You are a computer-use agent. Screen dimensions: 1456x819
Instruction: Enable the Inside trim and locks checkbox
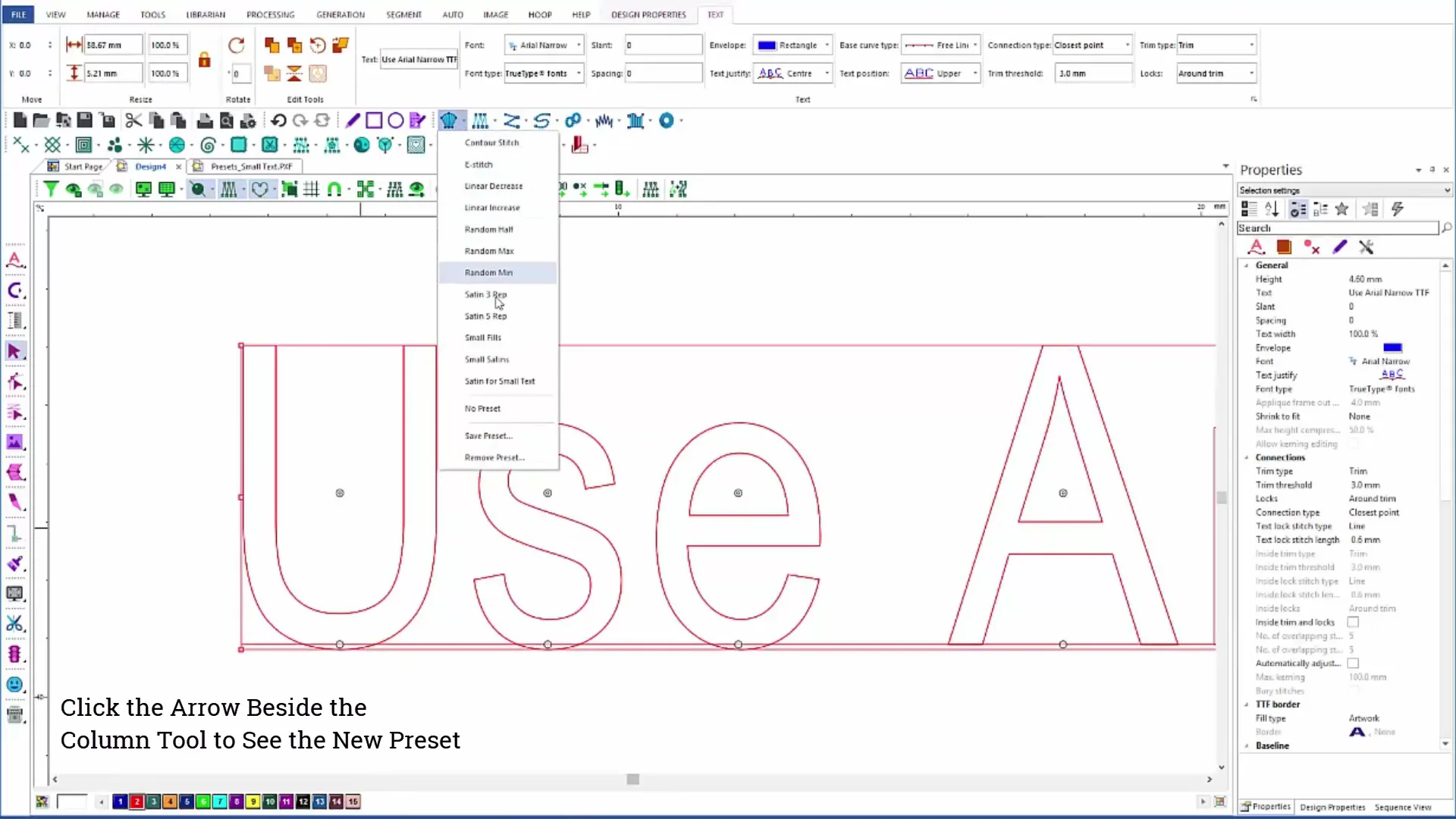(x=1352, y=622)
